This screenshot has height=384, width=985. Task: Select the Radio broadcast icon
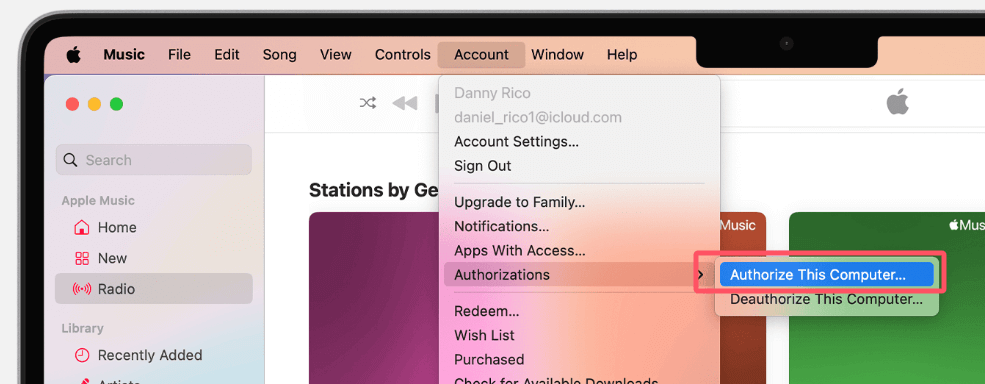[82, 289]
